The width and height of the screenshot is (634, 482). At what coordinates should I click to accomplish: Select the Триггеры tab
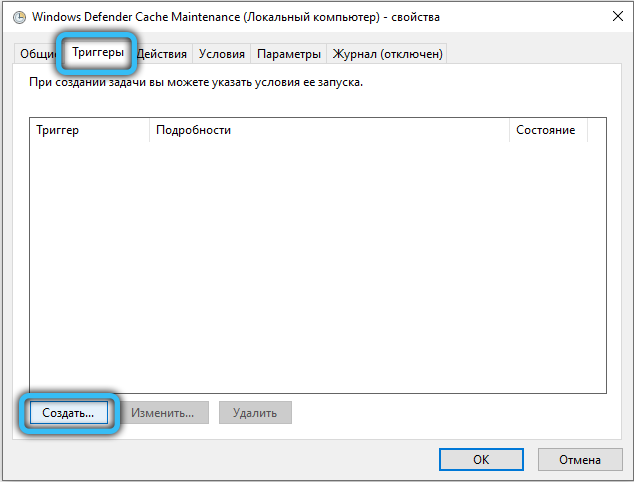click(x=98, y=53)
